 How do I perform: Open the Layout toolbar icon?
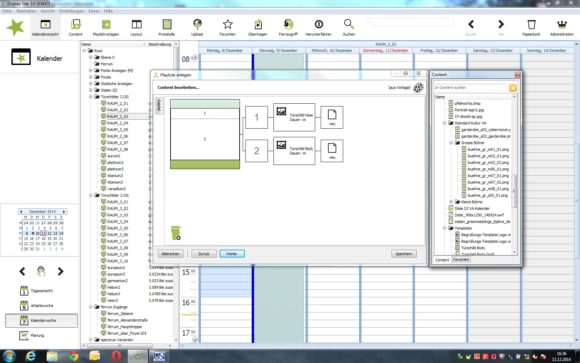(136, 27)
